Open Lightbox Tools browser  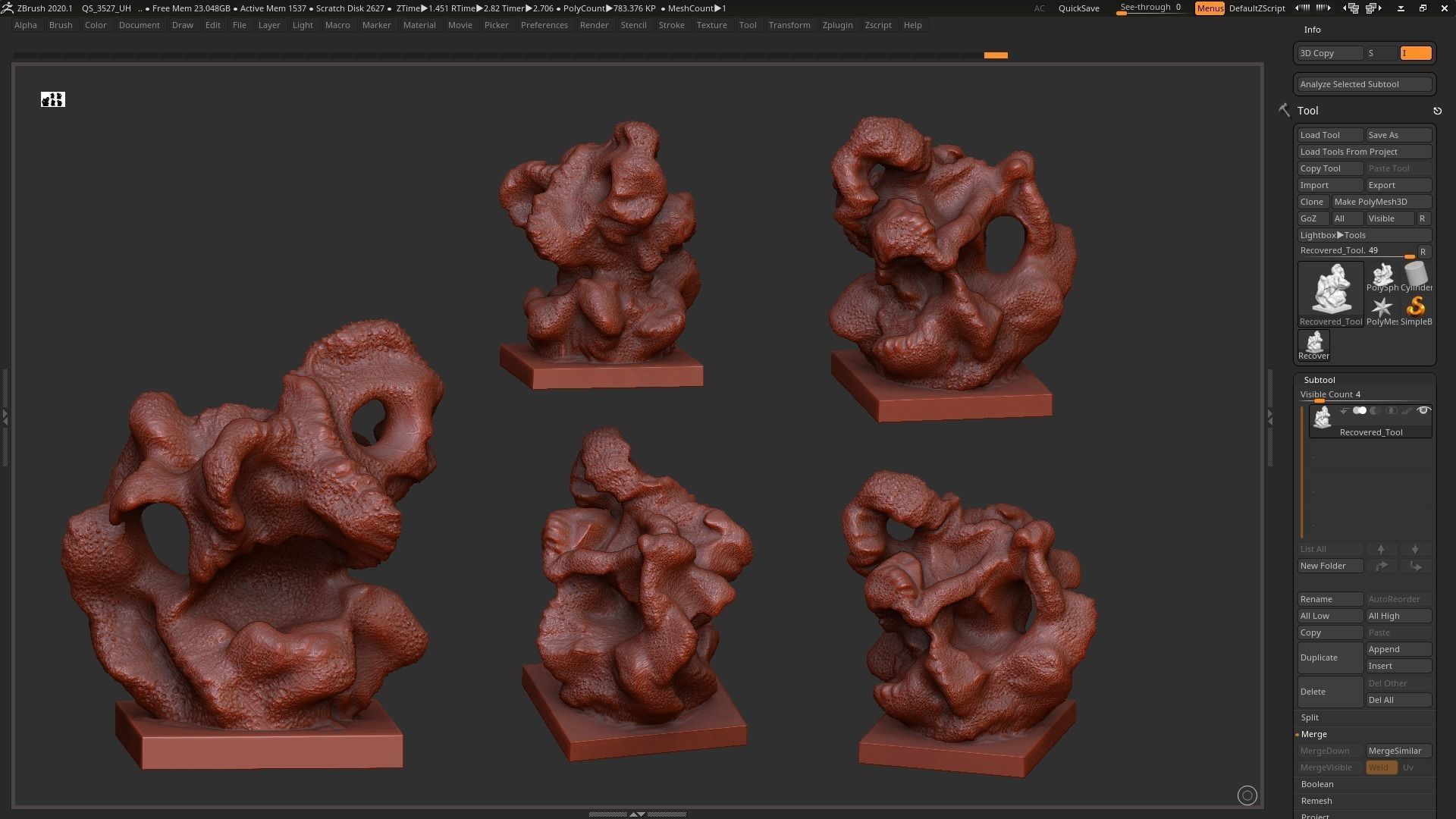pos(1364,235)
